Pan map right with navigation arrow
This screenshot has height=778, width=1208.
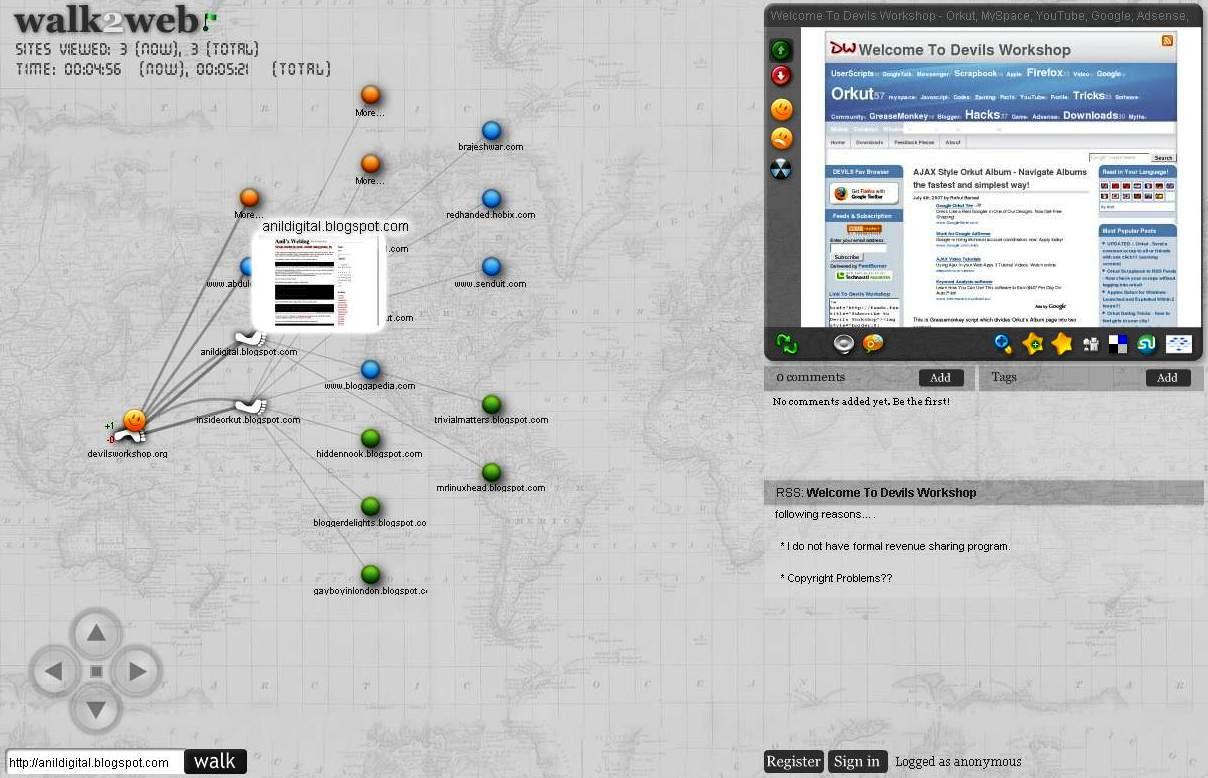click(137, 671)
